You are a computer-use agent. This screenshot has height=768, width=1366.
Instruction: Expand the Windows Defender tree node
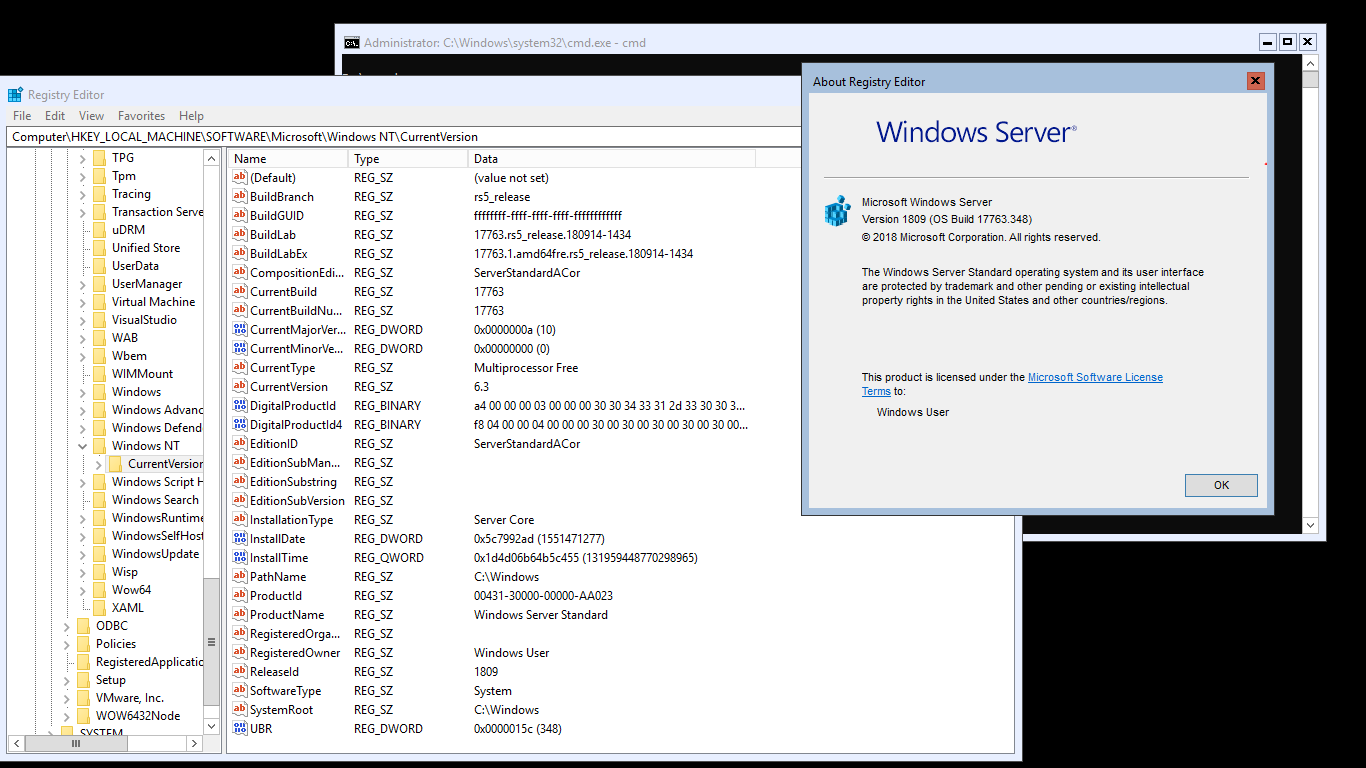(83, 428)
